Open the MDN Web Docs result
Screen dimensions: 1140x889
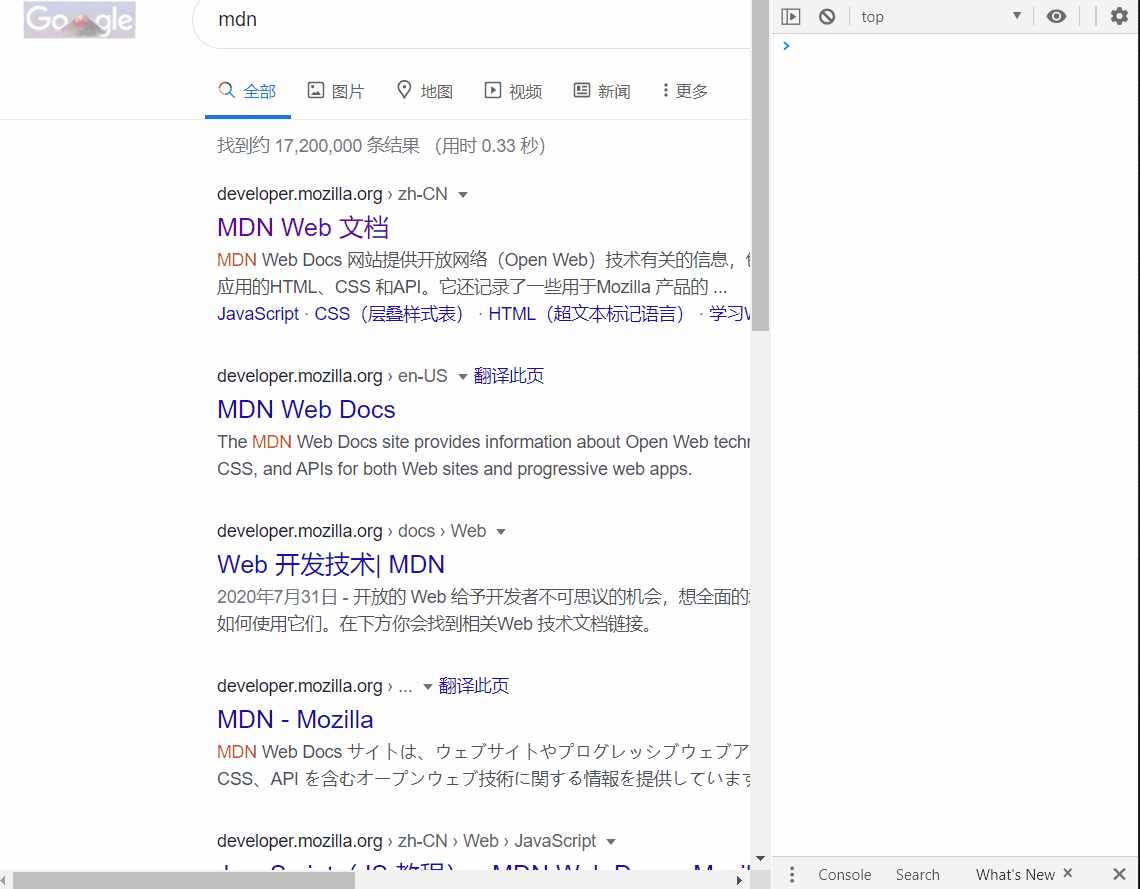coord(306,409)
